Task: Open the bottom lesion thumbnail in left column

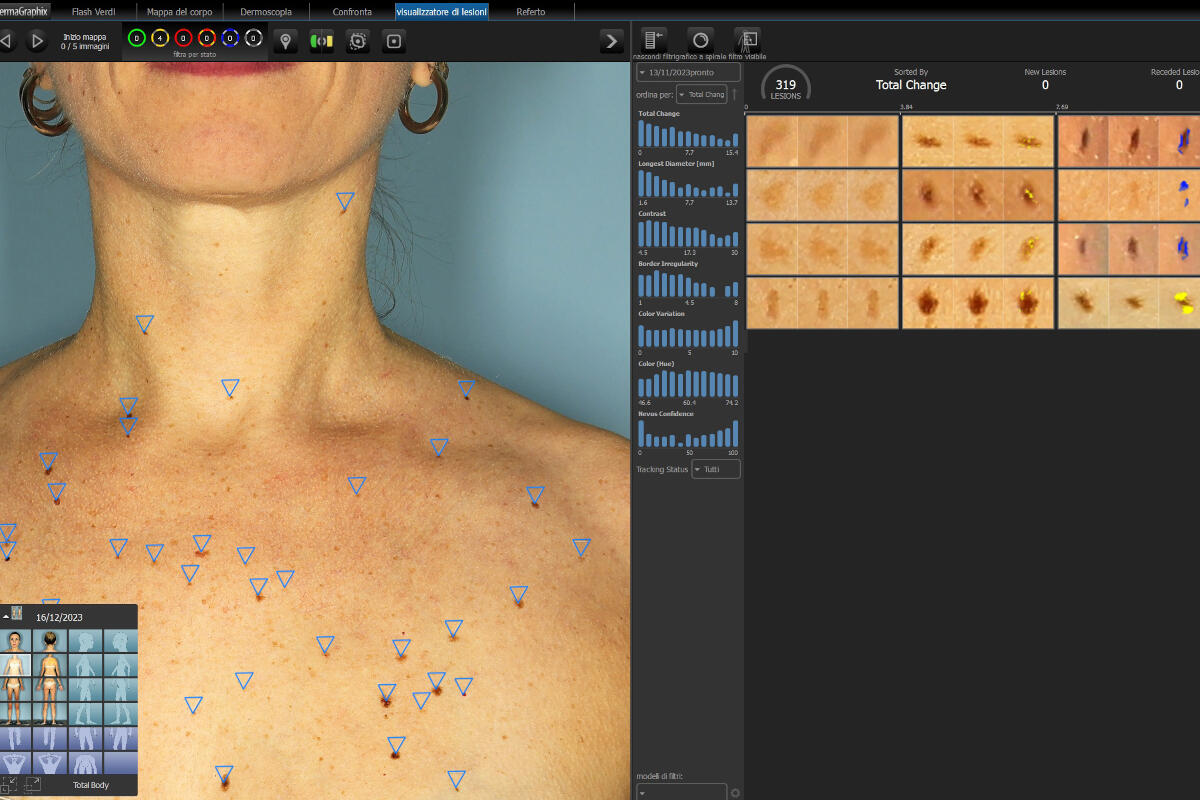Action: pyautogui.click(x=822, y=303)
